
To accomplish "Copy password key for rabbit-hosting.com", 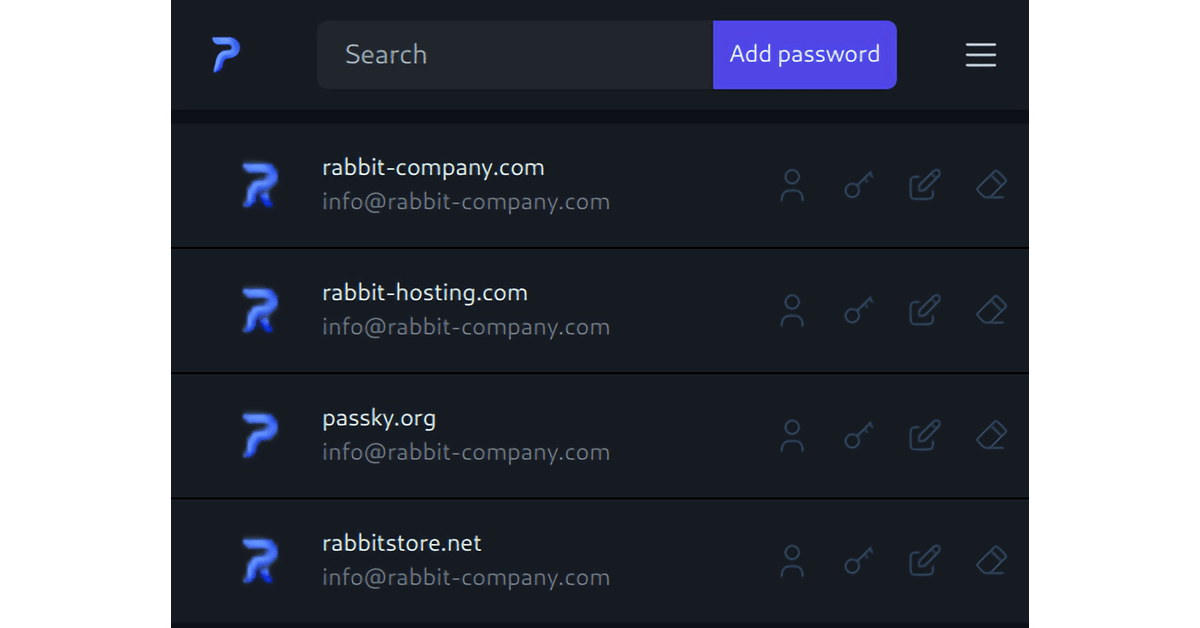I will pyautogui.click(x=858, y=310).
